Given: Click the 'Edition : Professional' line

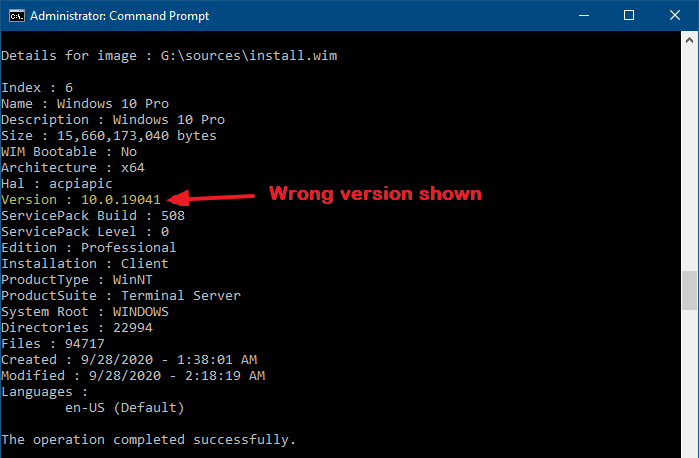Looking at the screenshot, I should [x=89, y=248].
